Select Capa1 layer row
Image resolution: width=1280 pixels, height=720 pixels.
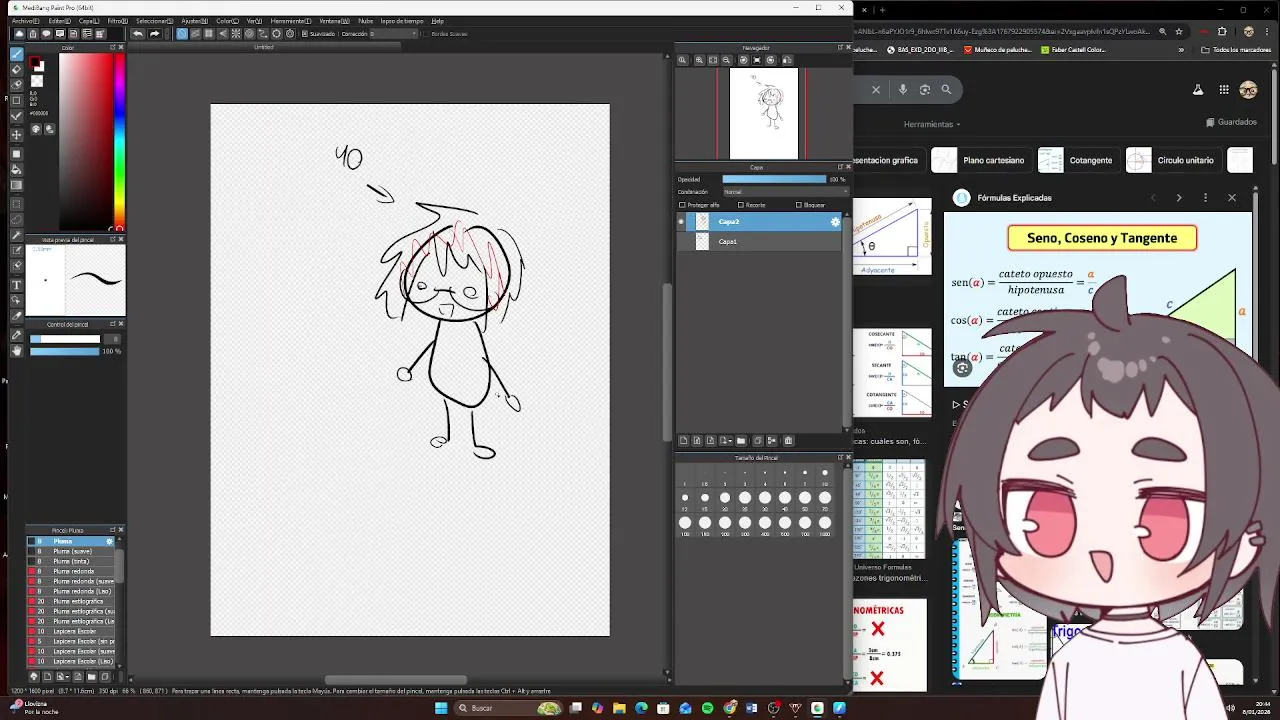tap(760, 242)
